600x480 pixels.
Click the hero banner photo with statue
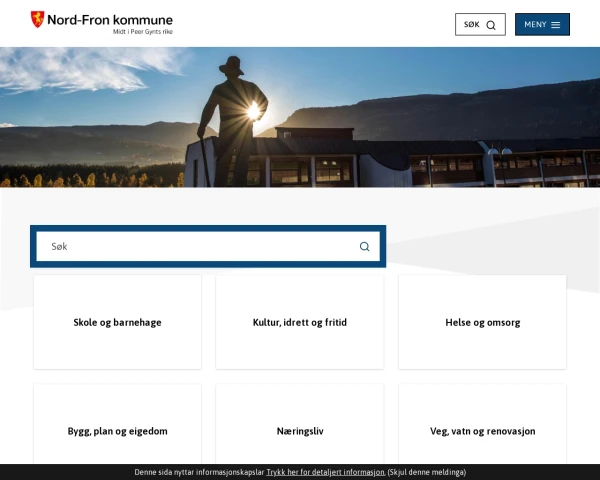[300, 117]
